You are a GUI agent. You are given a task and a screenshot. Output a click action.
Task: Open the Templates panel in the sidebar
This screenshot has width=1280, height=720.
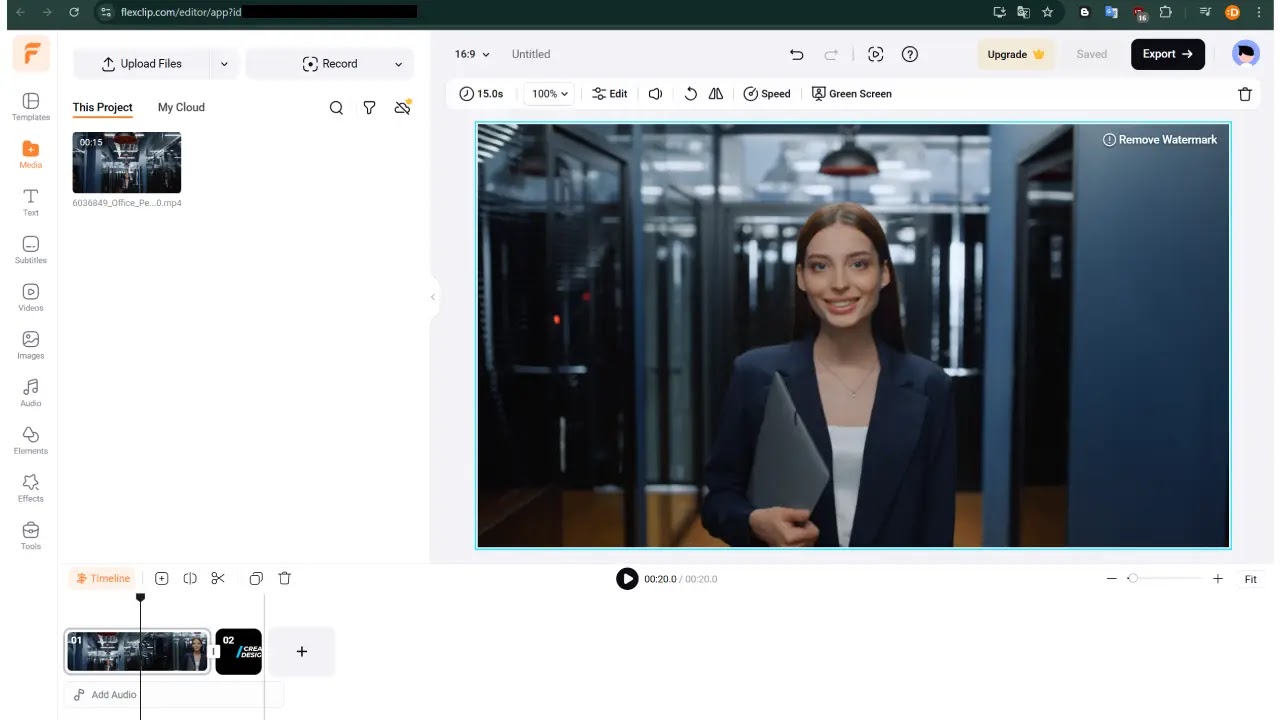tap(31, 106)
